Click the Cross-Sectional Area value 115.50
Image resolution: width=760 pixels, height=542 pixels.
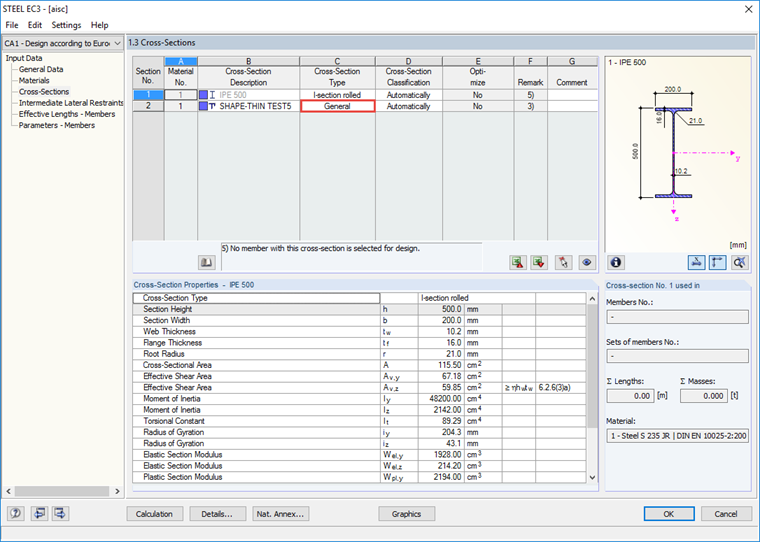(x=441, y=365)
